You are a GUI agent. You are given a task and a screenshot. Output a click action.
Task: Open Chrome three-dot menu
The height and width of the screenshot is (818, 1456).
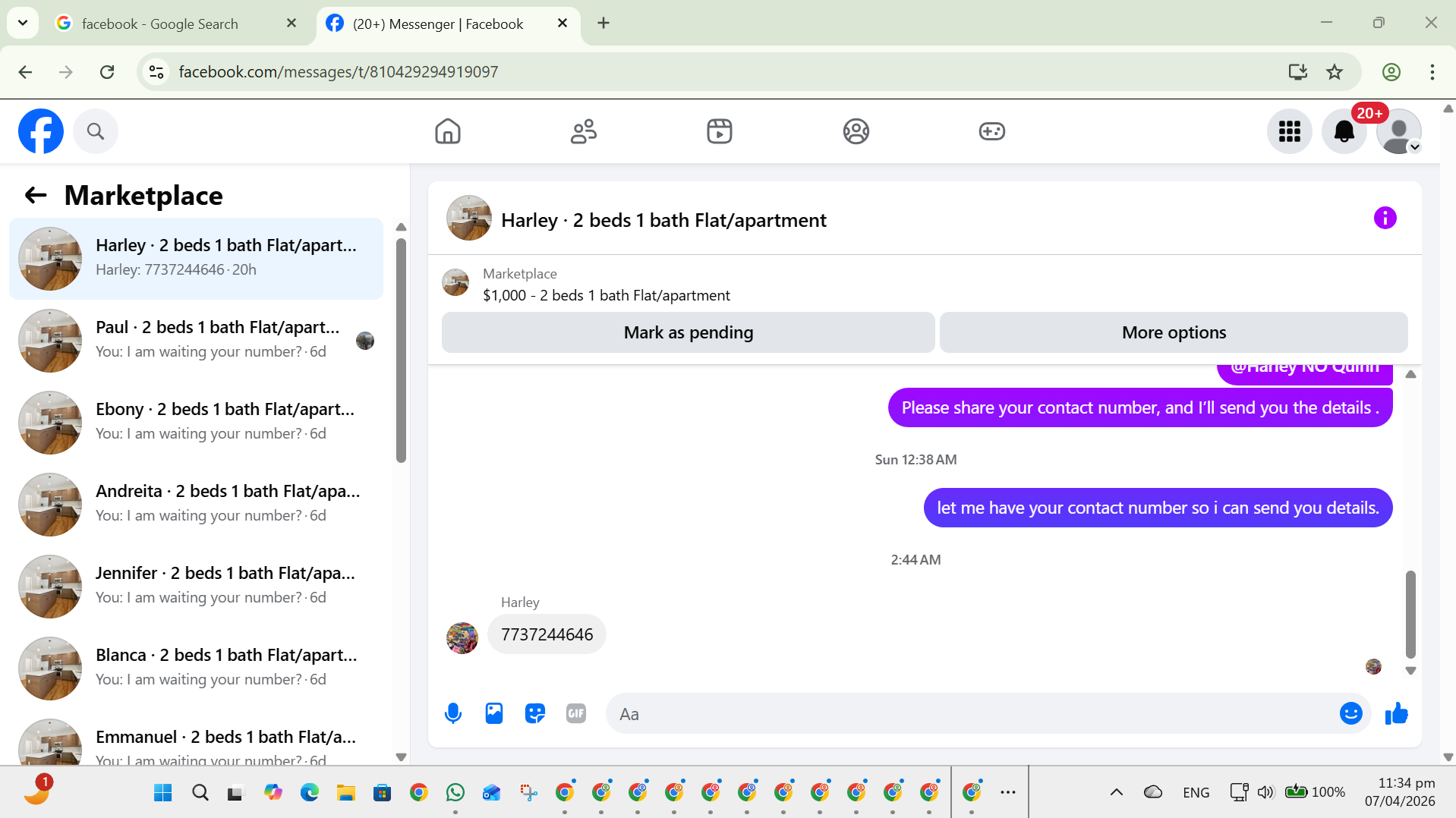pos(1432,72)
